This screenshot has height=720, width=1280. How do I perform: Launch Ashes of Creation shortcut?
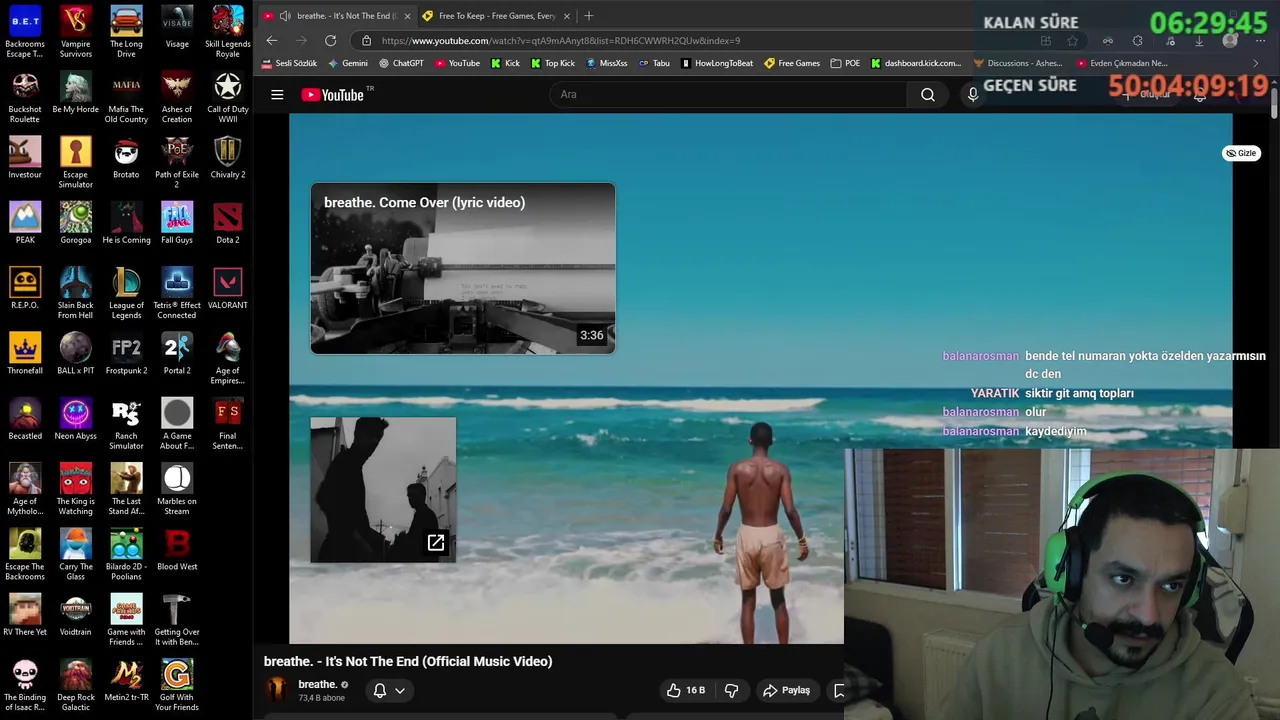(x=177, y=97)
